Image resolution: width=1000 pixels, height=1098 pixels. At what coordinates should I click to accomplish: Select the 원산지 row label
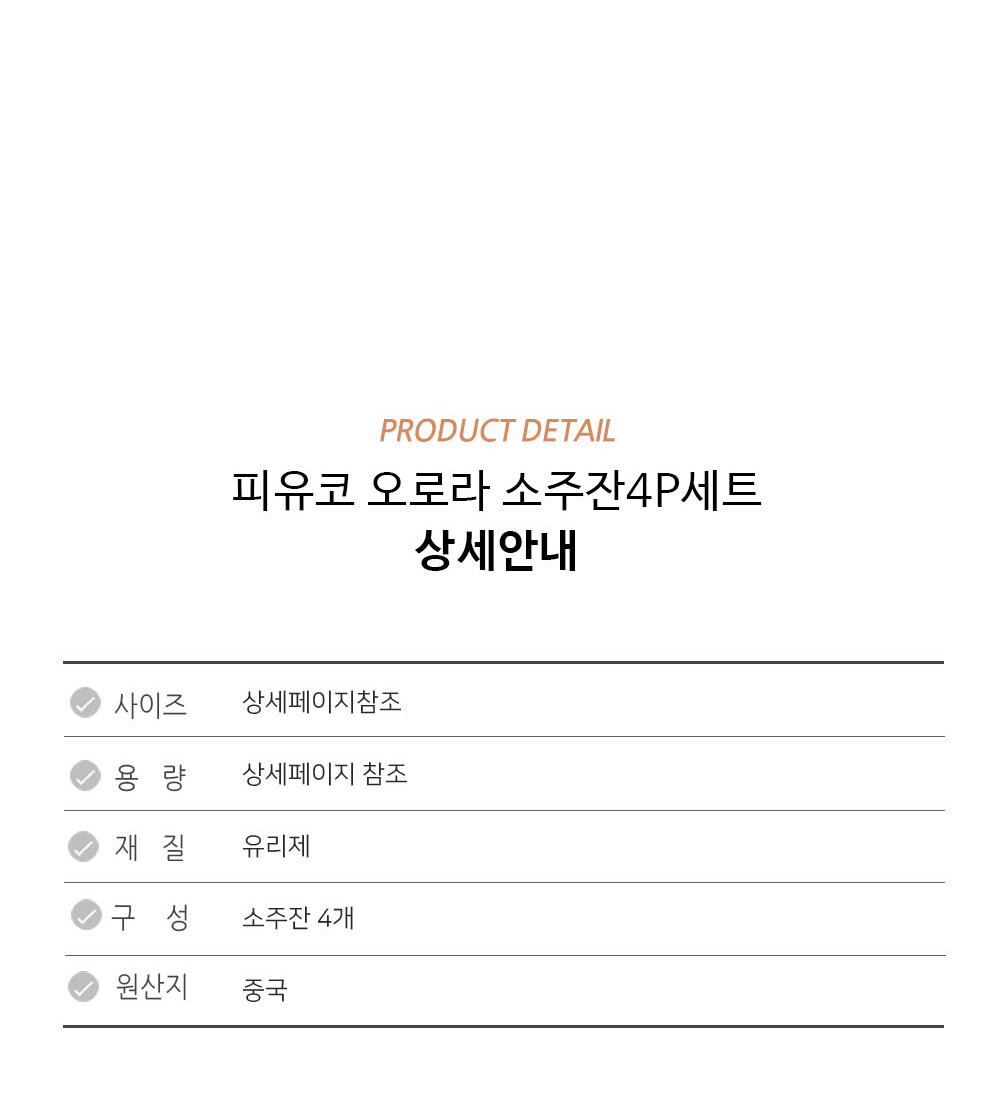(x=152, y=988)
